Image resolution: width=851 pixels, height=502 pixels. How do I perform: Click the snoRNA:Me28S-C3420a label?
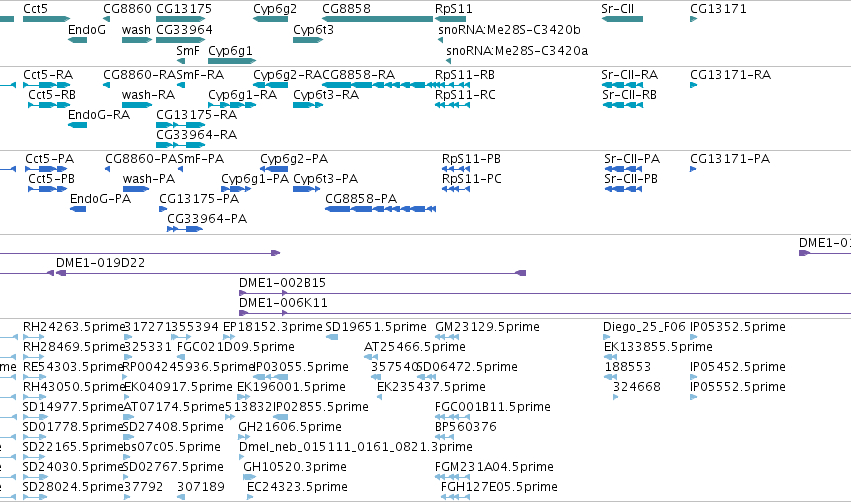517,50
